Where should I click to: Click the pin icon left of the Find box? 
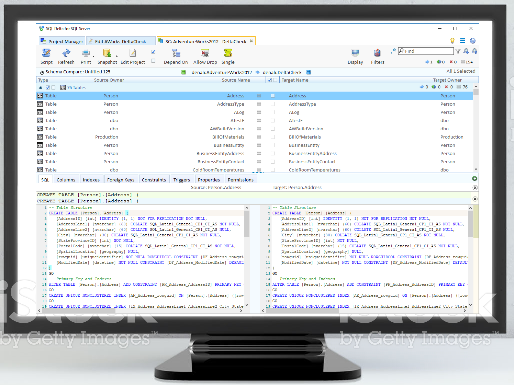pos(393,51)
